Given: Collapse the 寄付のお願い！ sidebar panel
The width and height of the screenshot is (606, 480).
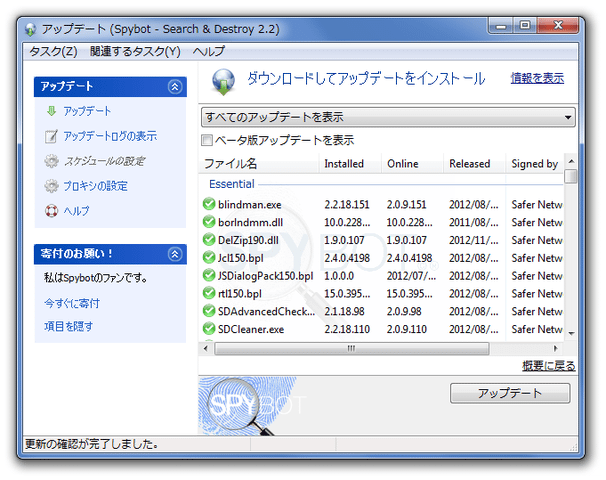Looking at the screenshot, I should pos(175,254).
